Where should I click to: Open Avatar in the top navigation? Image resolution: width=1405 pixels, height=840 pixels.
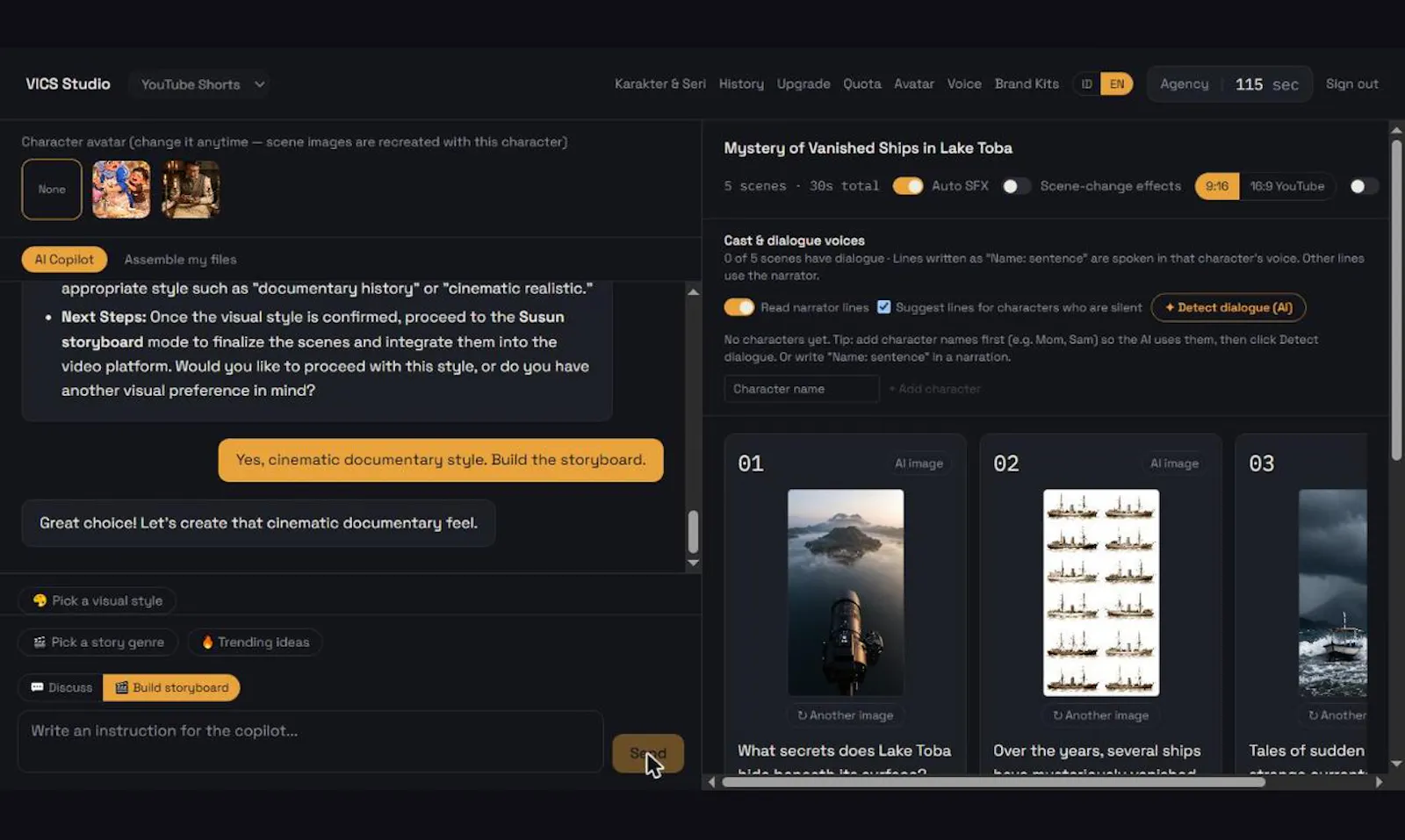914,84
